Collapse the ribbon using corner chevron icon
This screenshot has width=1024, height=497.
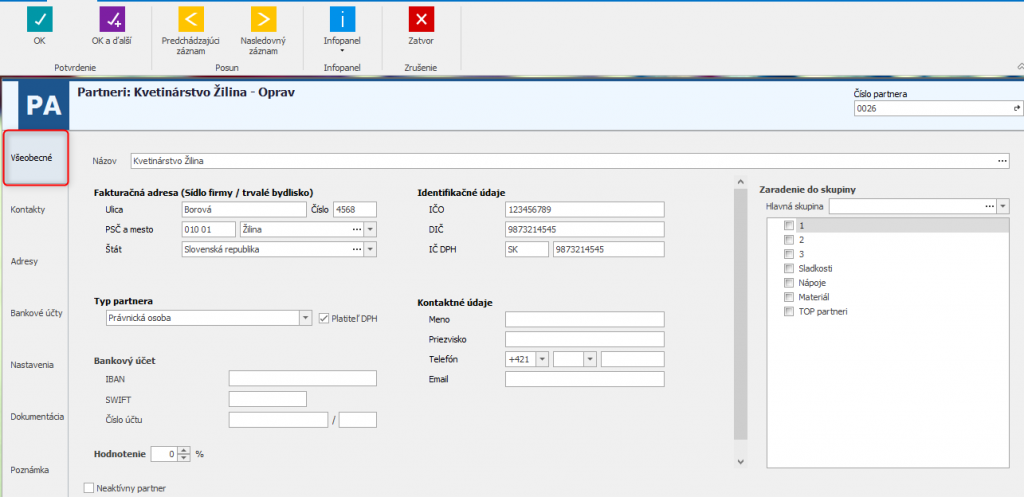click(x=1021, y=65)
